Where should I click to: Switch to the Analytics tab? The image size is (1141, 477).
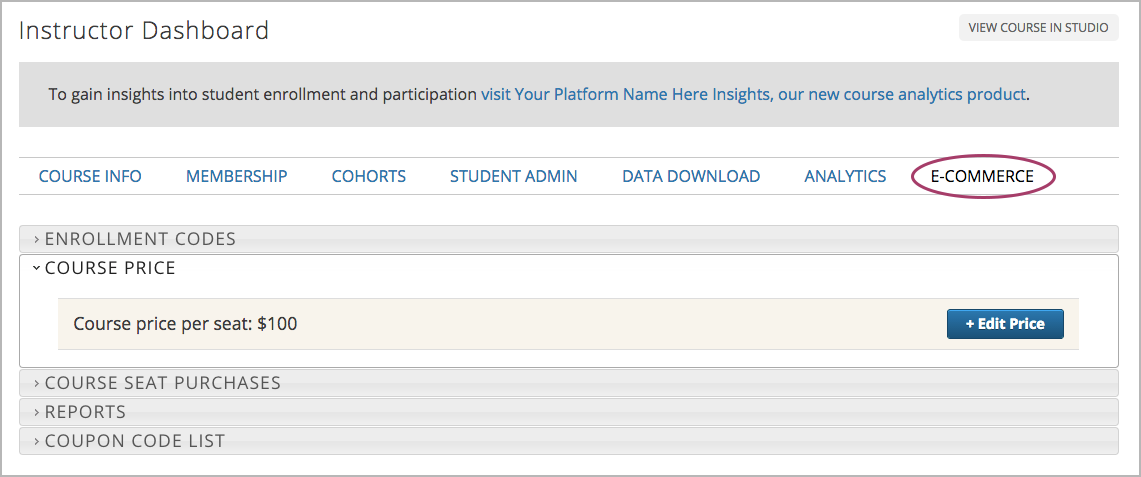pos(845,176)
